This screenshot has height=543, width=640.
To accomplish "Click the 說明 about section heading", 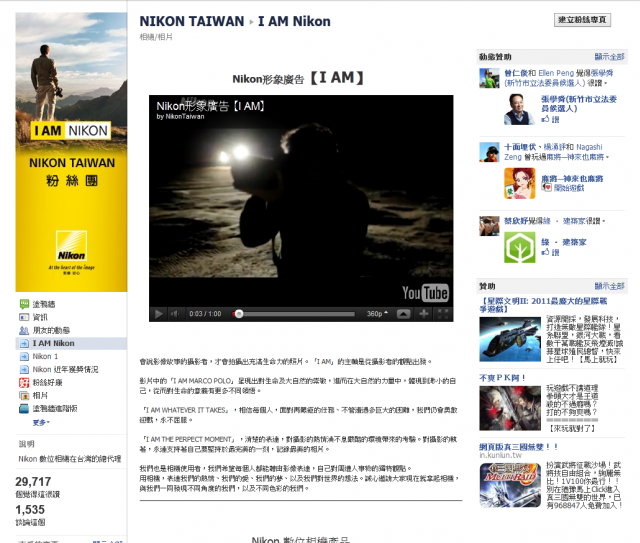I will click(x=27, y=444).
